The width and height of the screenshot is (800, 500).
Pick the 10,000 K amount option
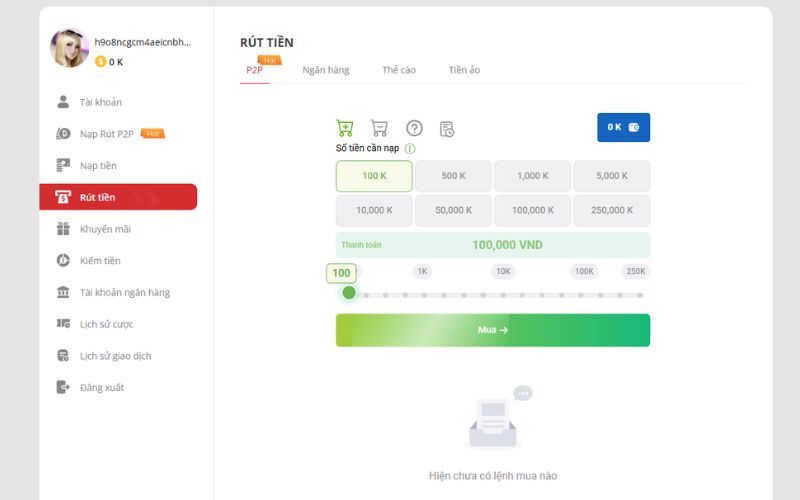click(x=374, y=210)
